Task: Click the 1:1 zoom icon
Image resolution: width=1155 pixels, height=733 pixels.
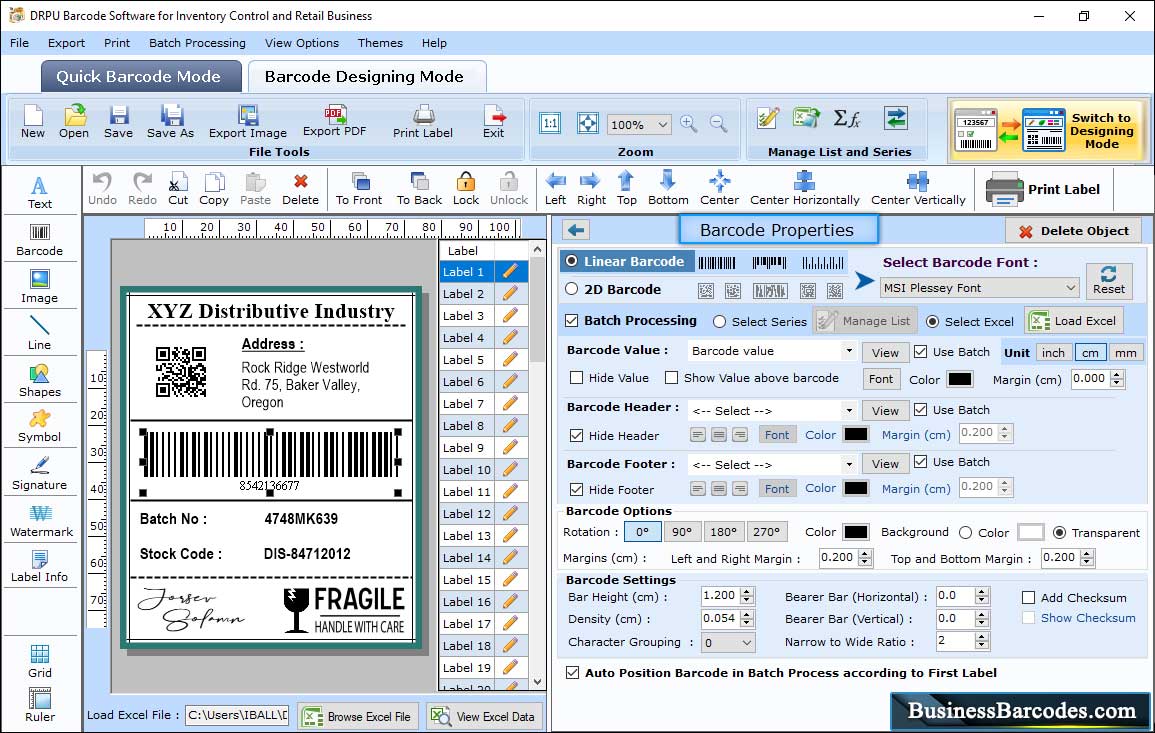Action: tap(550, 123)
